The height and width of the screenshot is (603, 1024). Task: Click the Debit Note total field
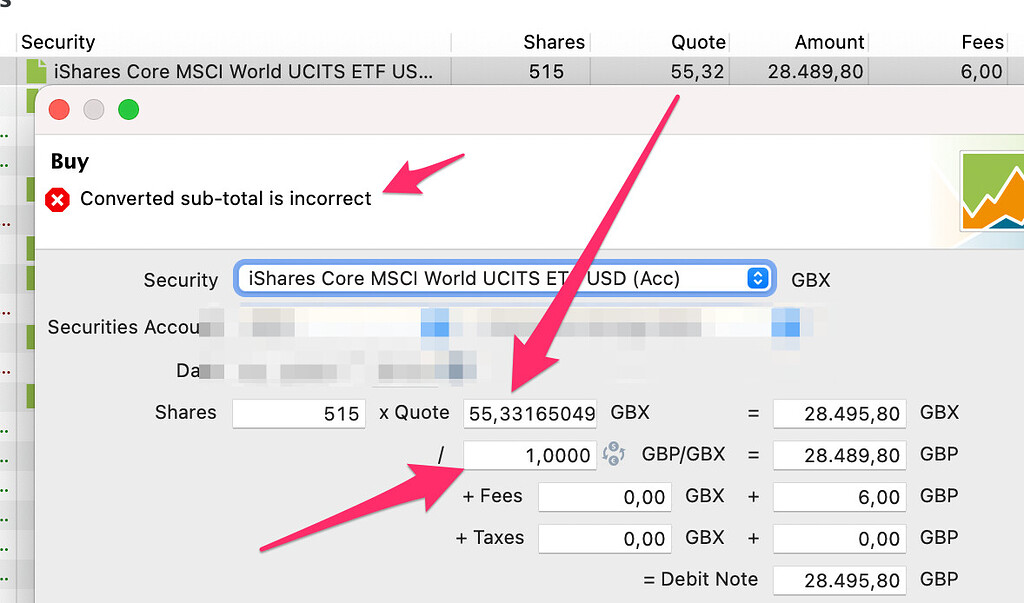click(x=839, y=580)
